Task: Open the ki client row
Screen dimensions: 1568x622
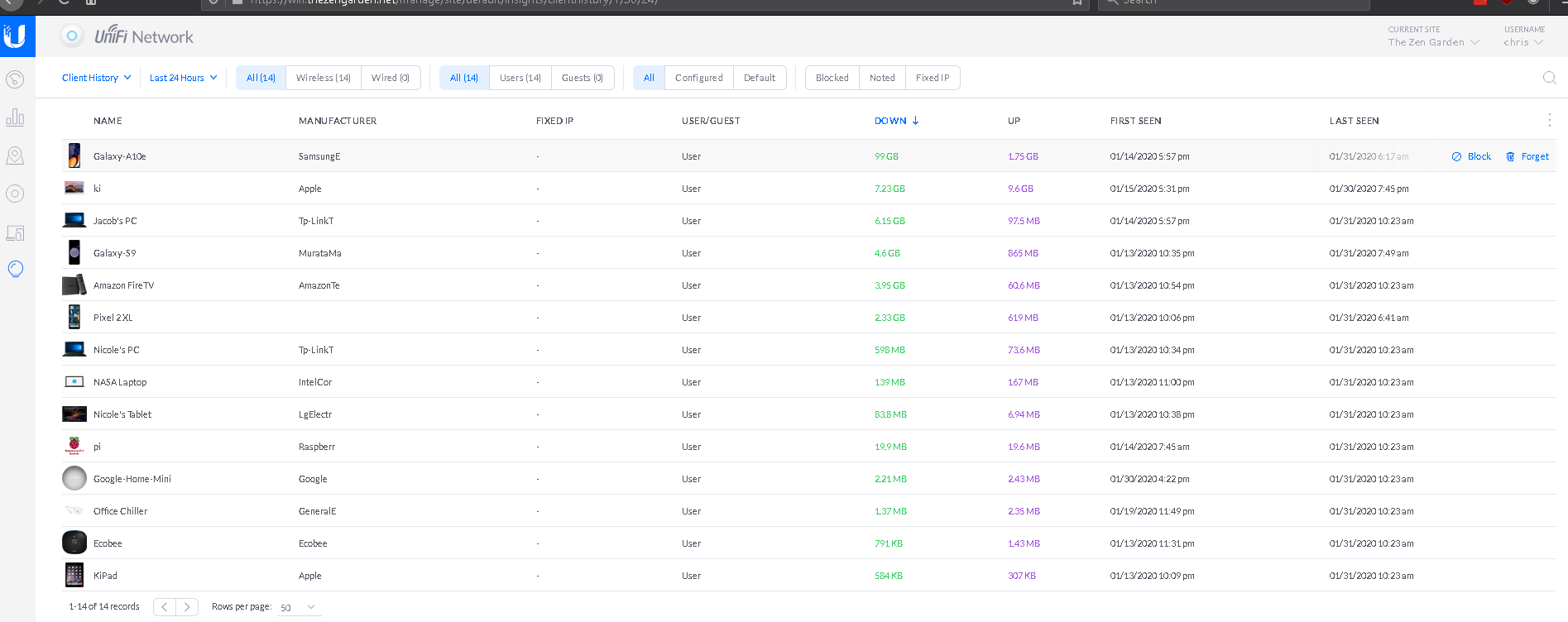Action: [808, 189]
